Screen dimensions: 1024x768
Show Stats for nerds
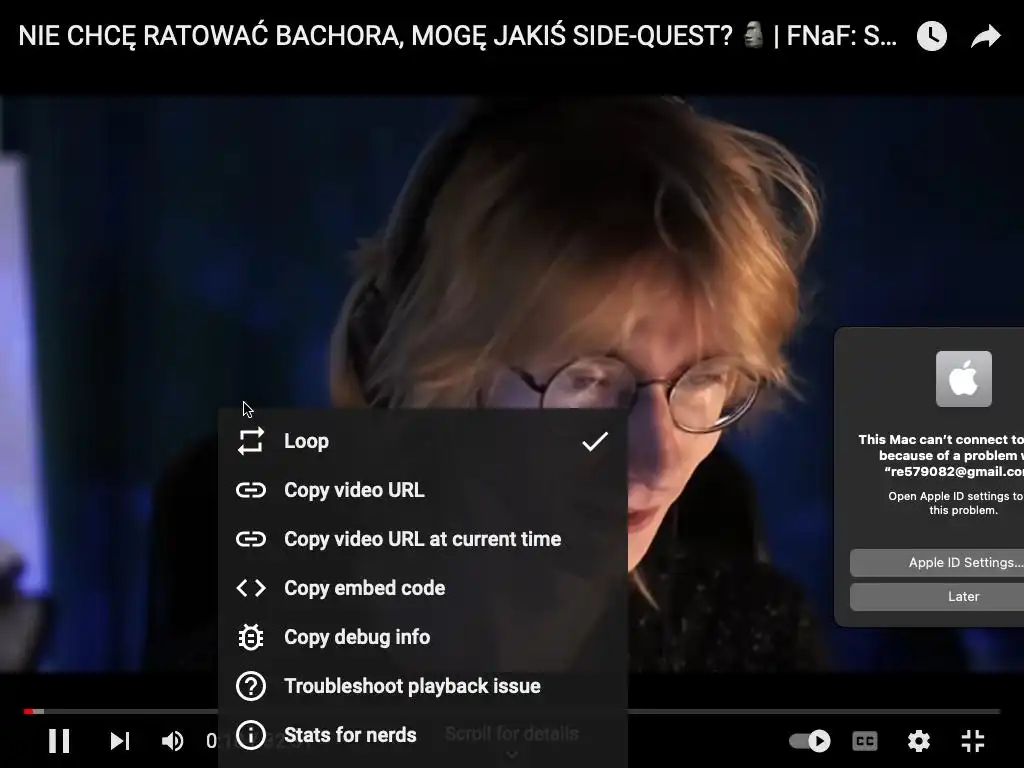[423, 735]
